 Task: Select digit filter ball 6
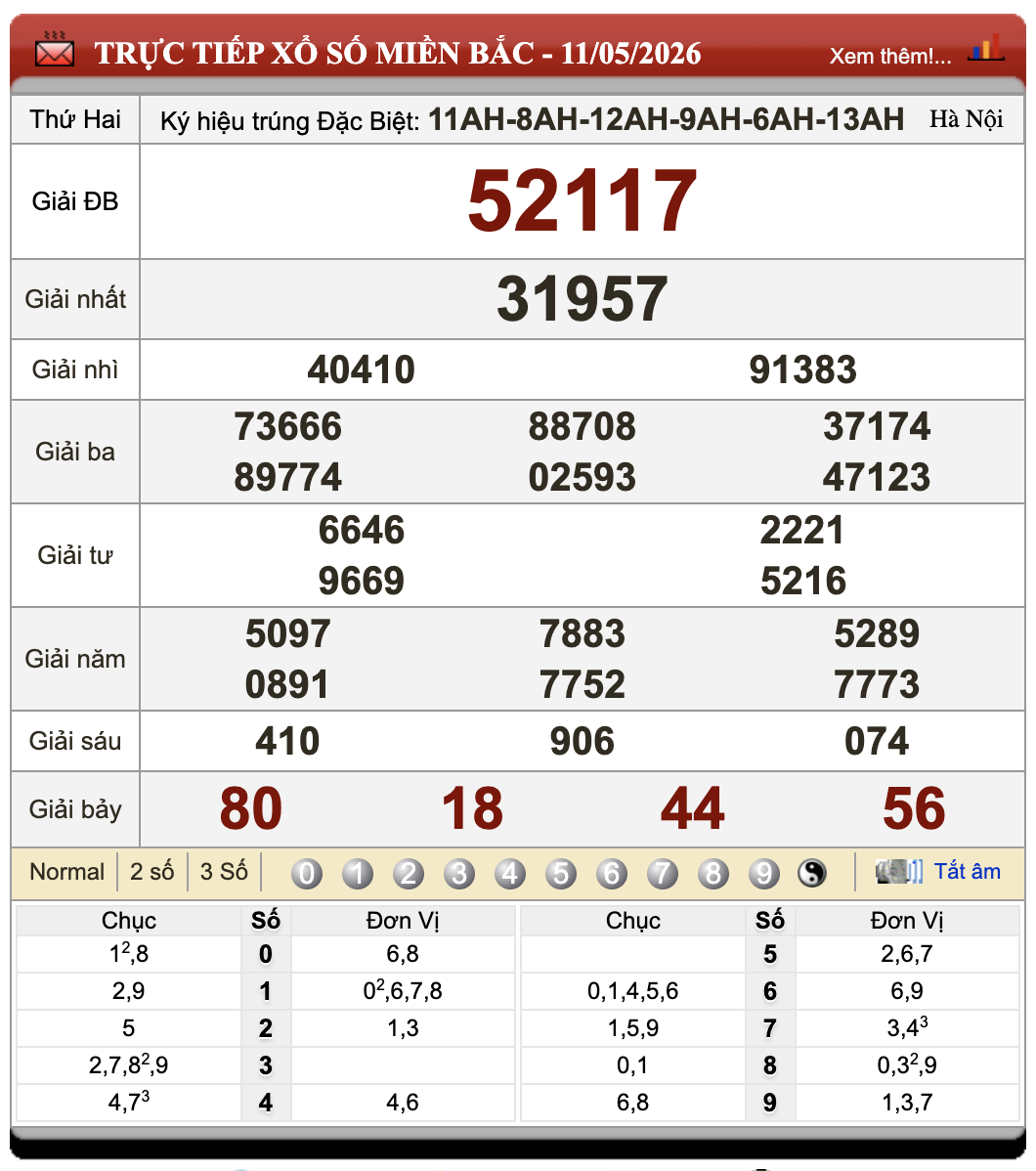612,873
